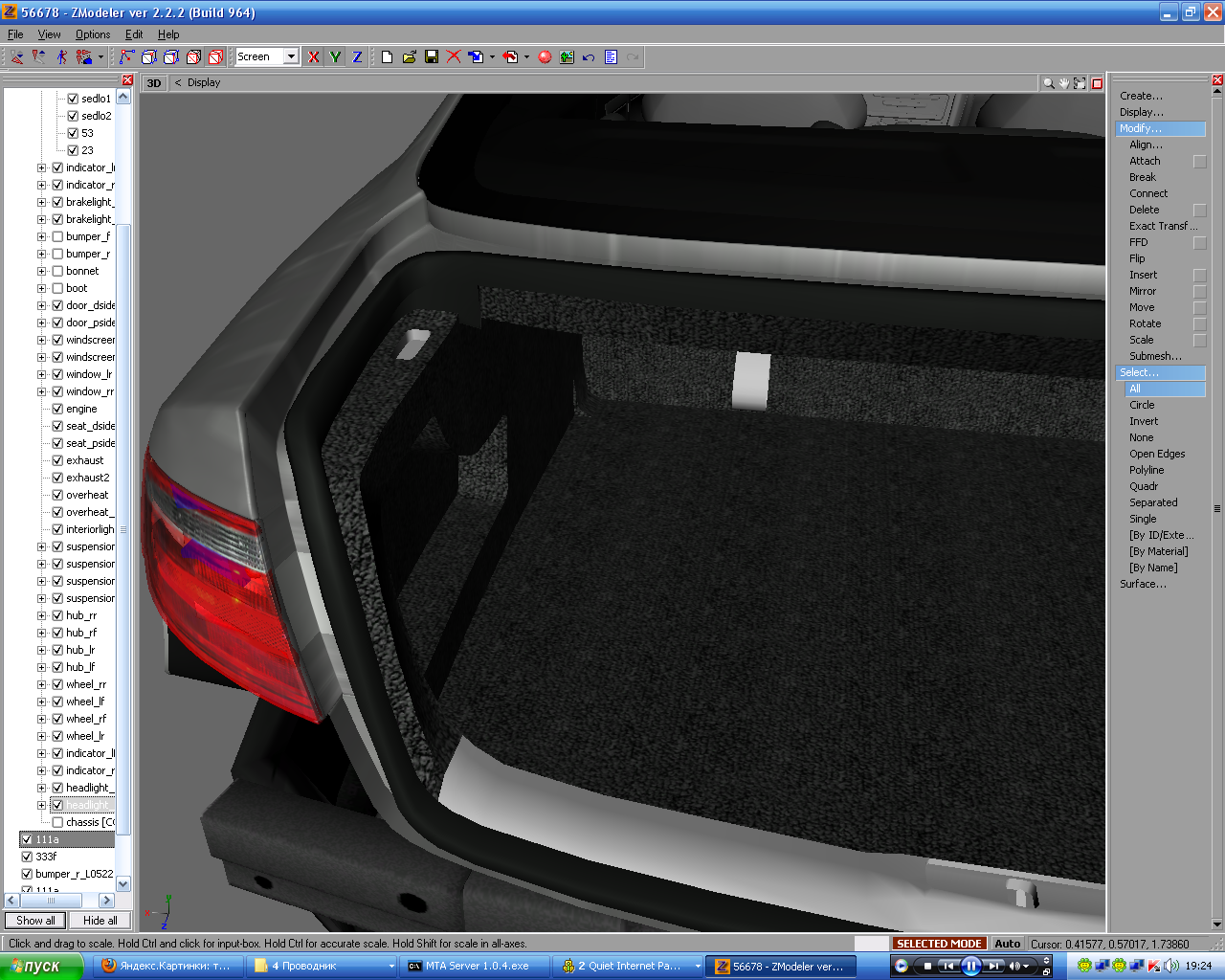Click the options box next to Attach

[x=1199, y=162]
